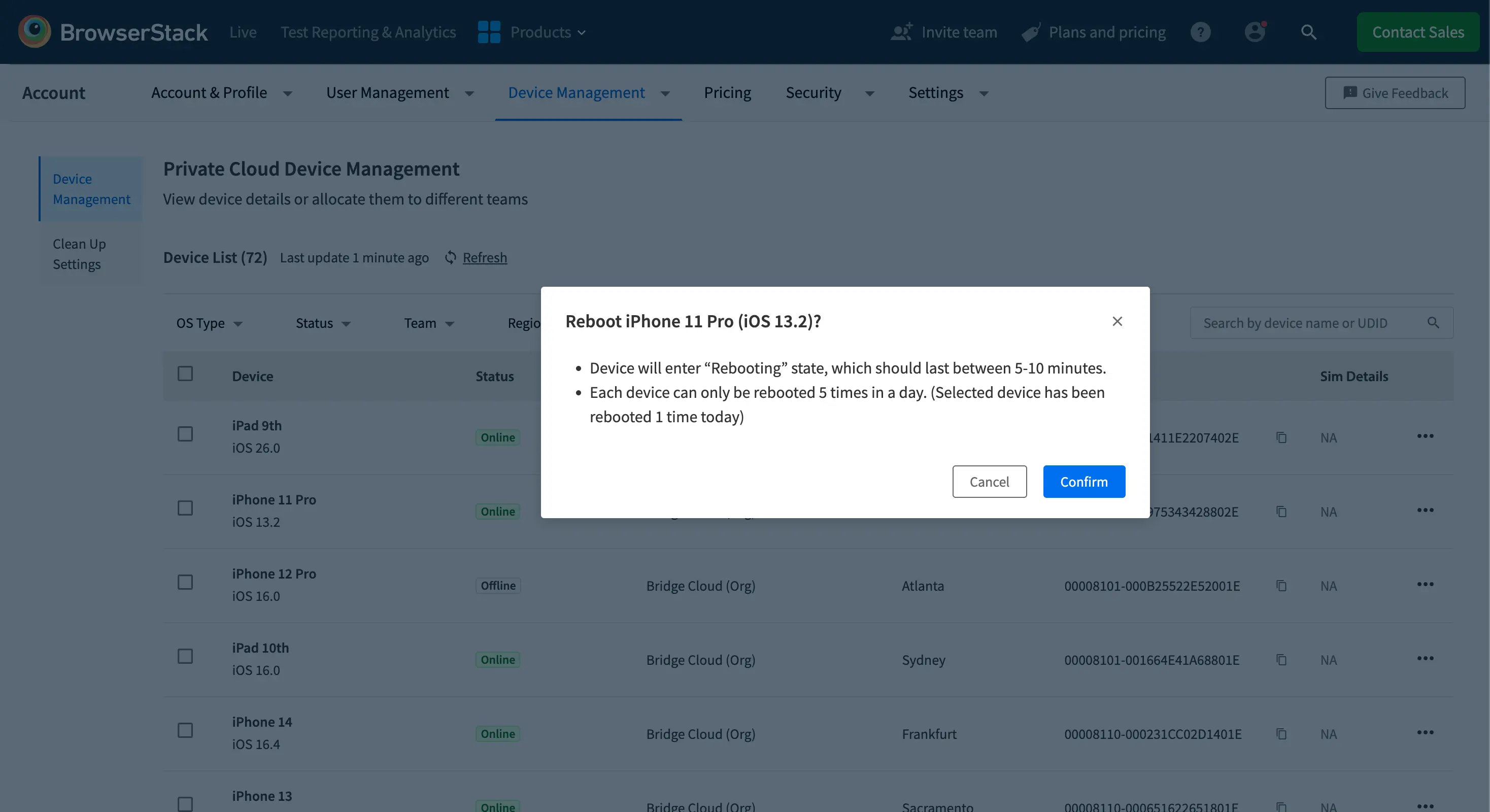
Task: Click the Refresh link
Action: pyautogui.click(x=484, y=258)
